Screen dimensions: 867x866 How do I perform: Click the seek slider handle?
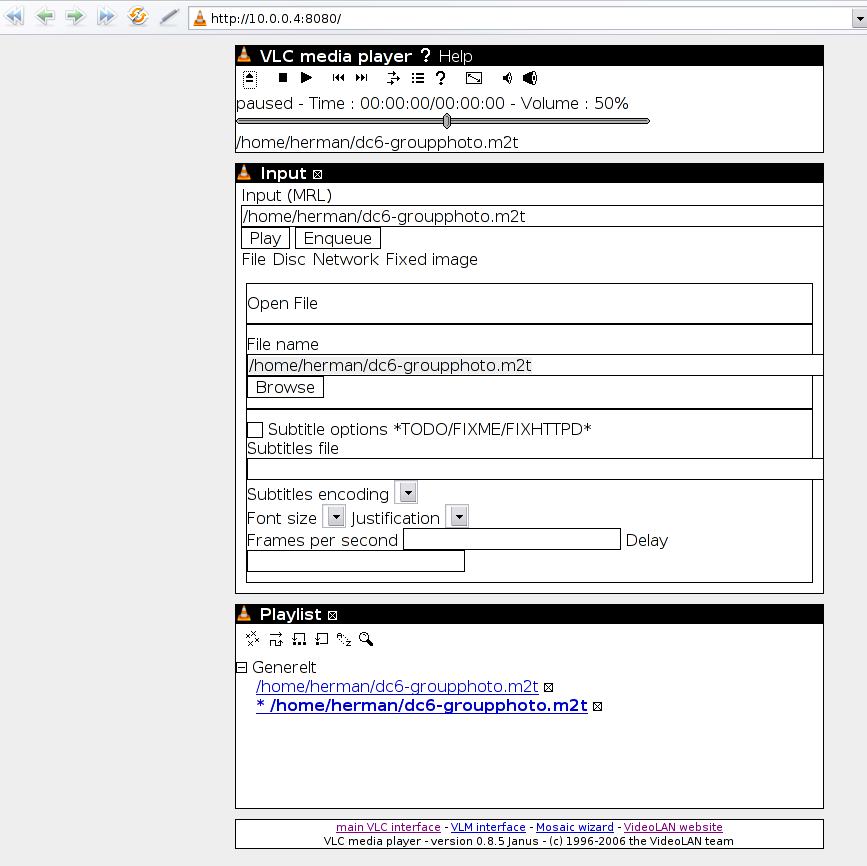[x=447, y=121]
